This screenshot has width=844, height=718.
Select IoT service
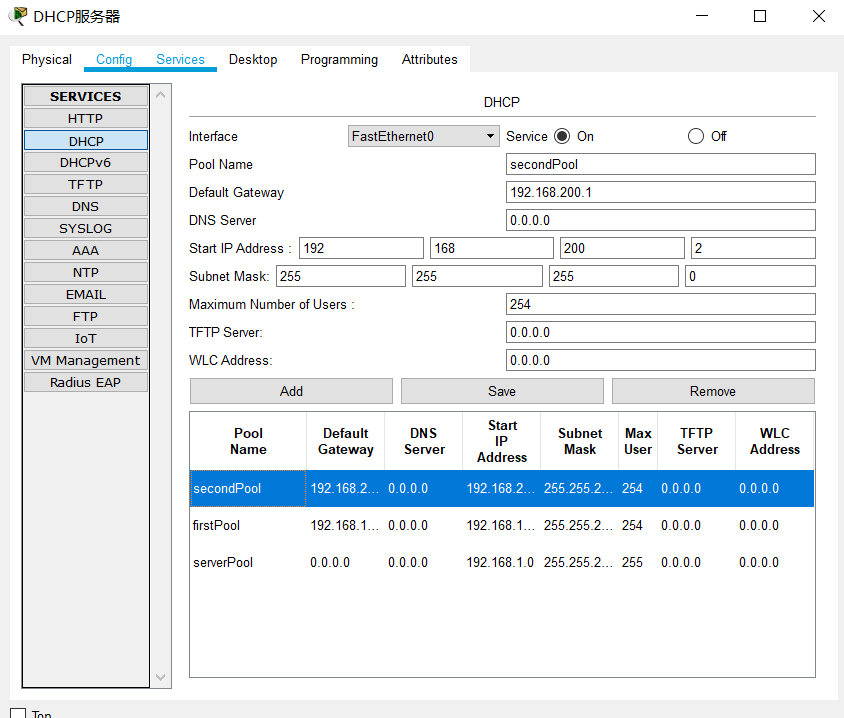(86, 339)
